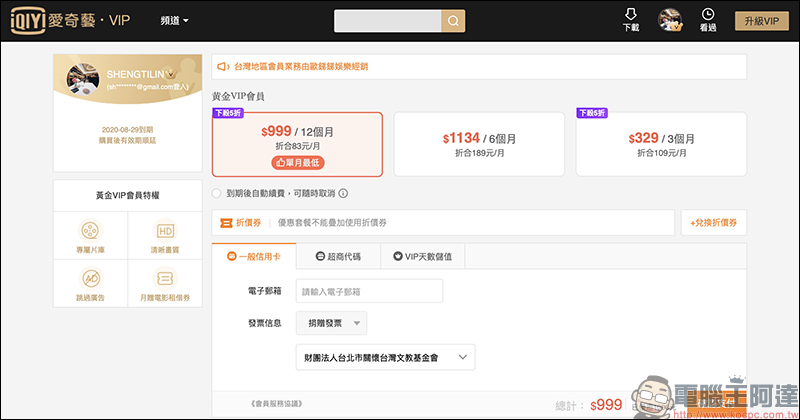Viewport: 800px width, 420px height.
Task: Click the 購買後有效期順延 text
Action: (x=127, y=140)
